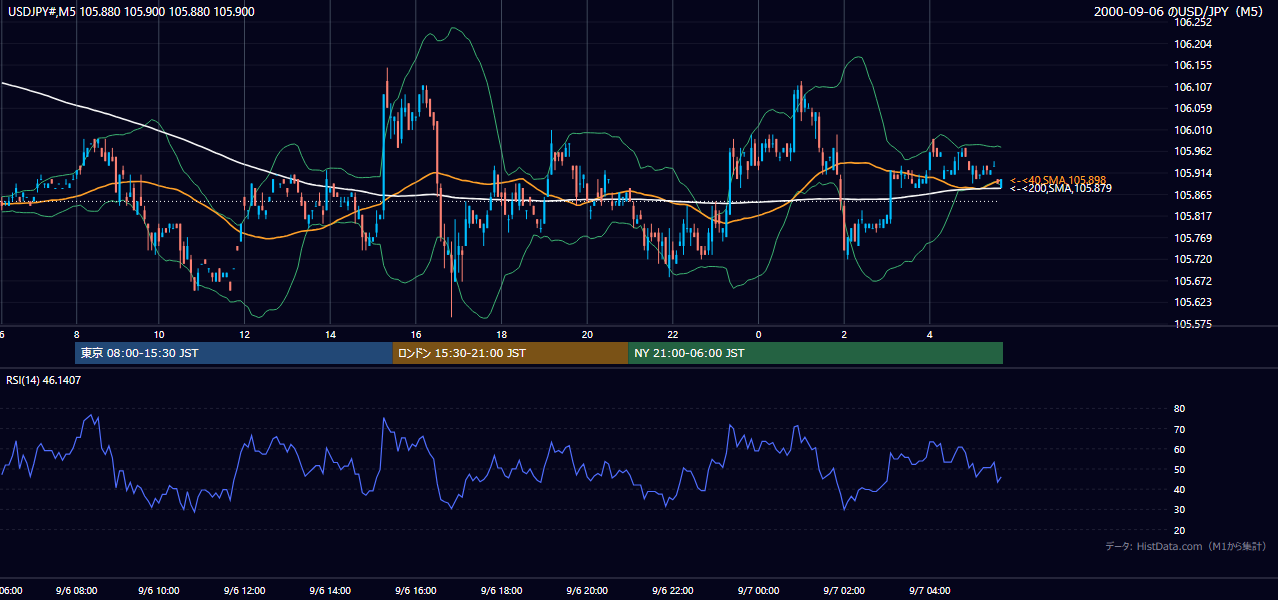Click hour 18 on the price chart axis

[x=502, y=334]
